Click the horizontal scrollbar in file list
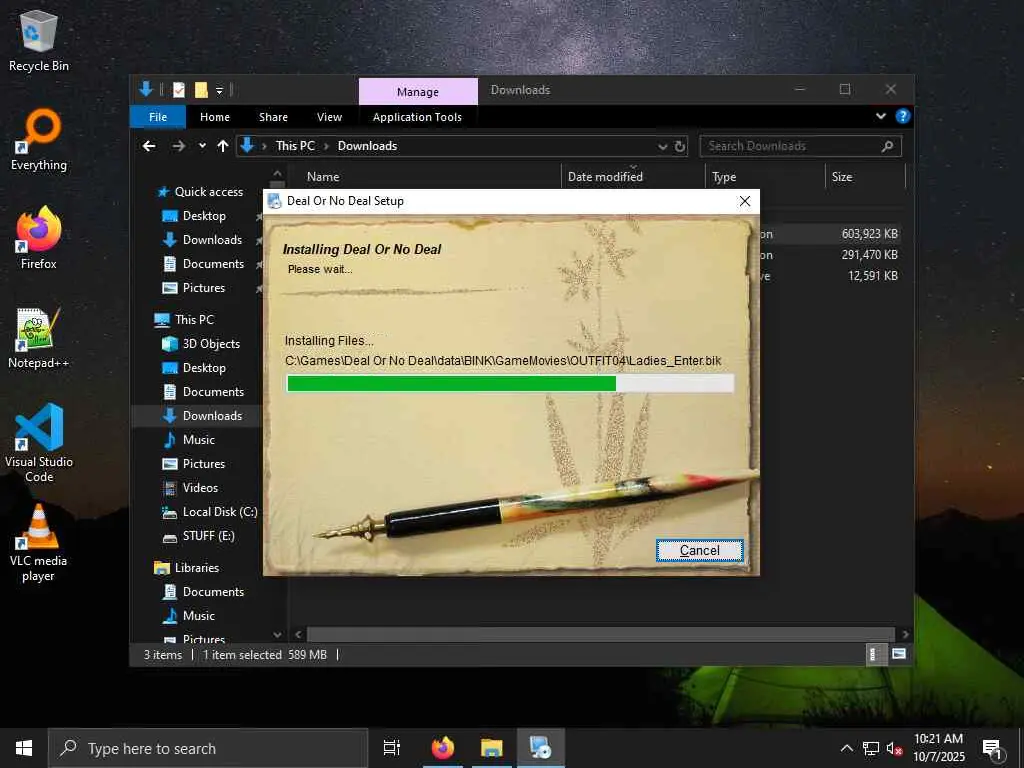The width and height of the screenshot is (1024, 768). [x=600, y=634]
